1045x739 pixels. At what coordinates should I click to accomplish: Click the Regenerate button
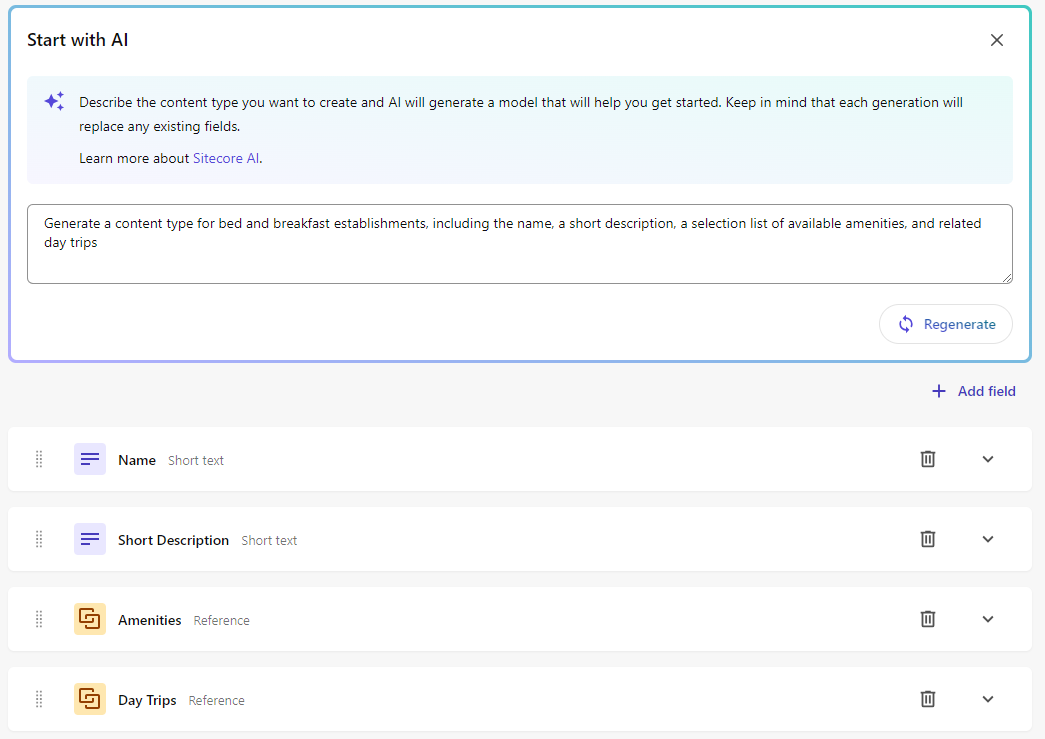click(x=946, y=324)
